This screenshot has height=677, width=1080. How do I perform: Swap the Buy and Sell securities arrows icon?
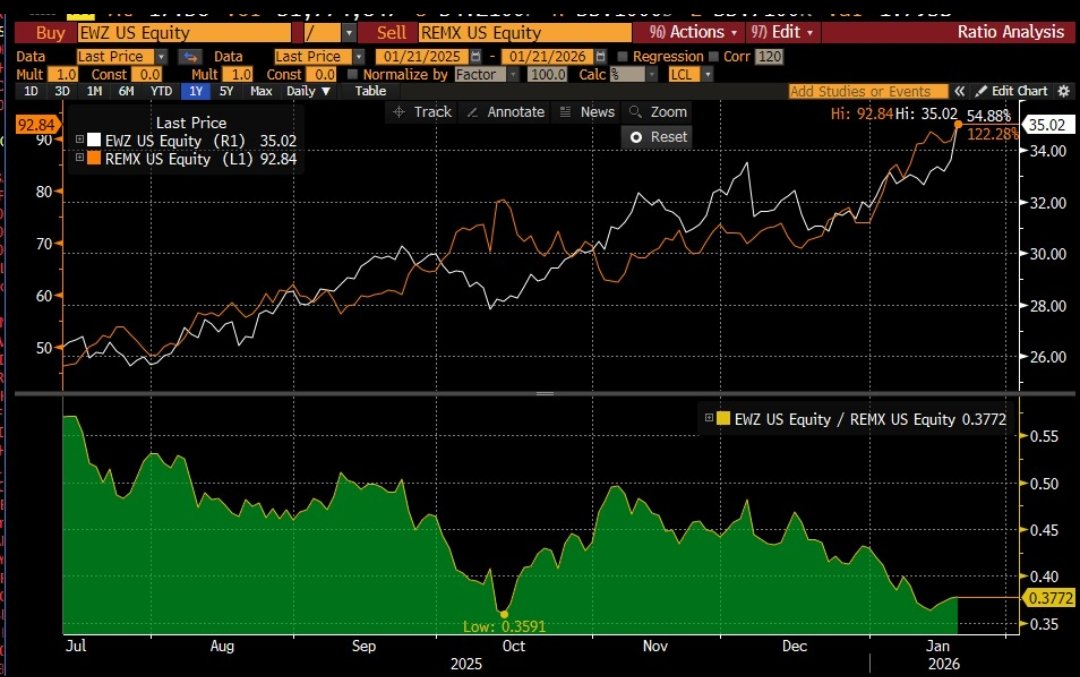pyautogui.click(x=190, y=56)
